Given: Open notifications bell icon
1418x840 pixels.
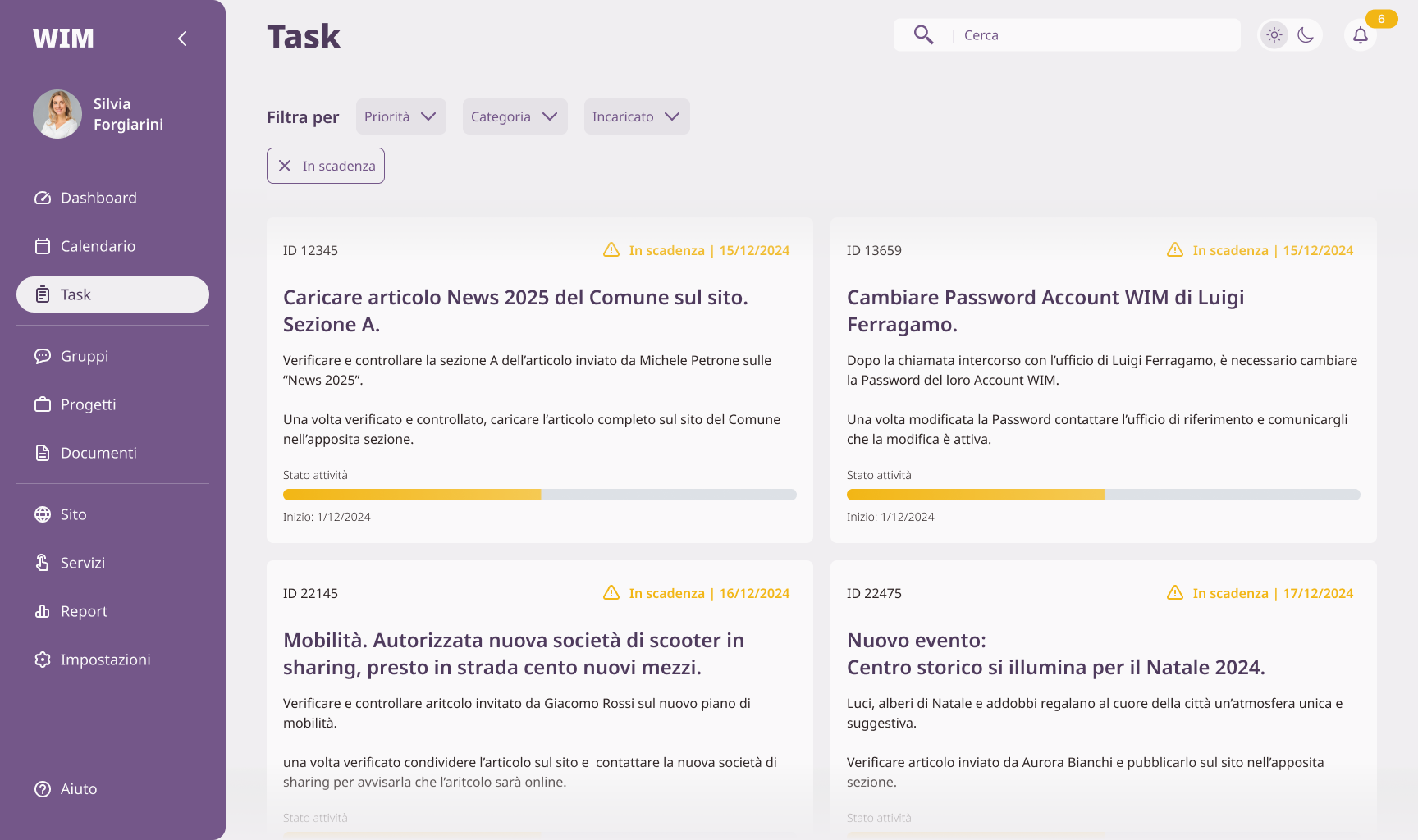Looking at the screenshot, I should (1361, 35).
